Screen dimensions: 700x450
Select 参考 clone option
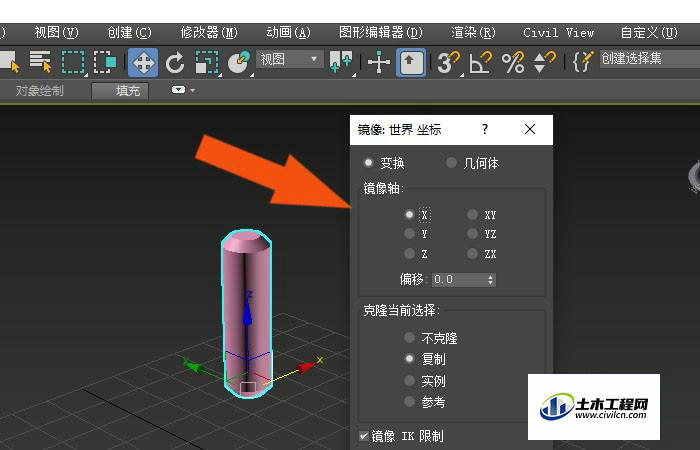(409, 401)
